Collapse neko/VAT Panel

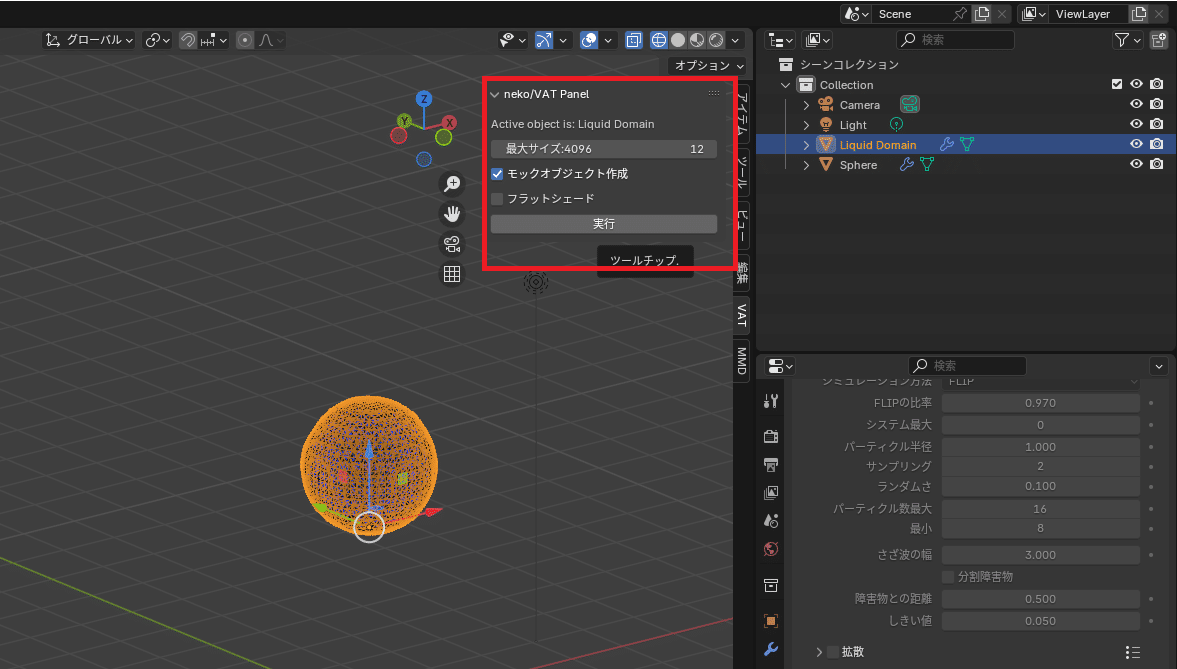[x=495, y=95]
